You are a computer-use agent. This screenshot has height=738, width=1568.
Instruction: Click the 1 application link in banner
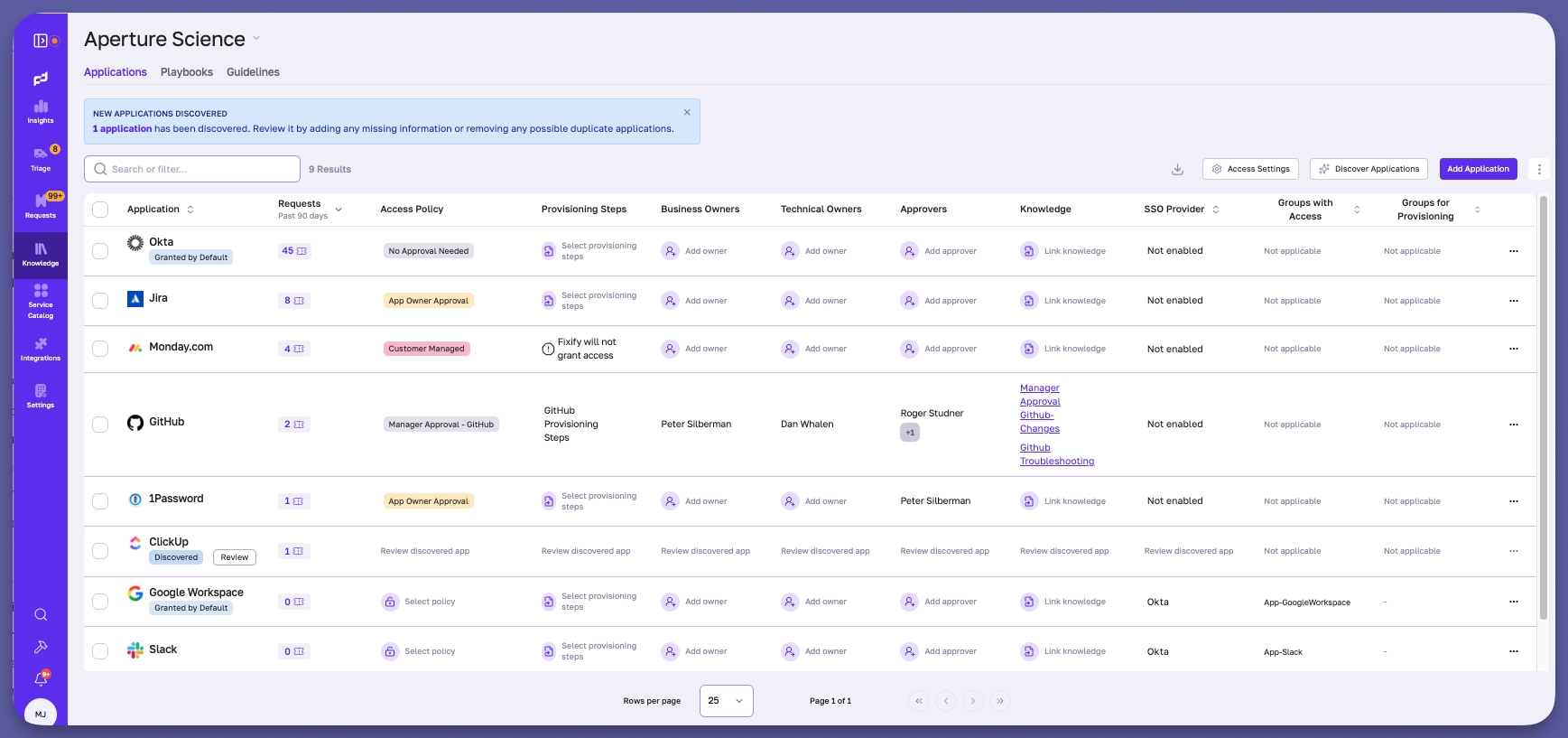[122, 128]
